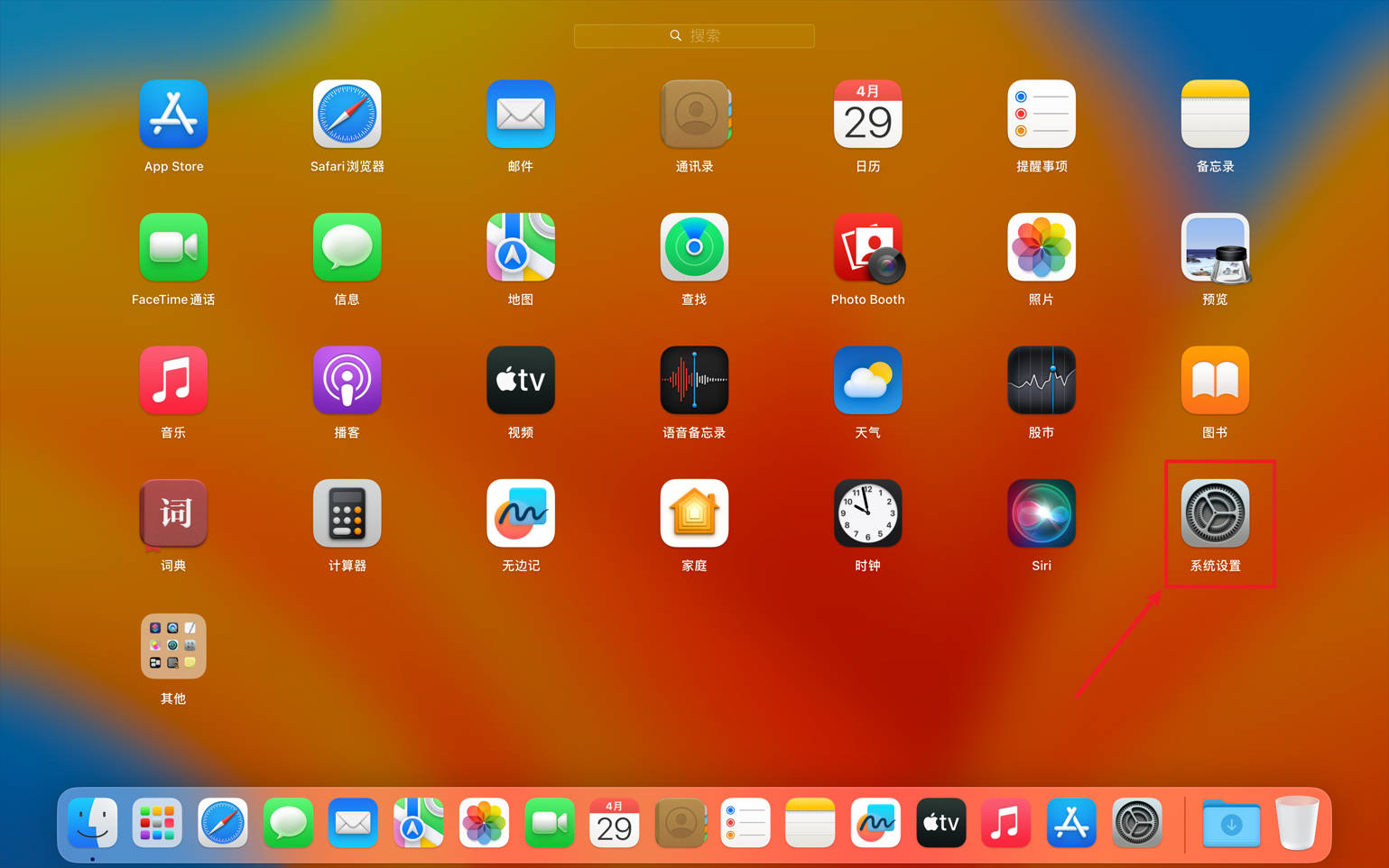Open FaceTime from the Dock
Screen dimensions: 1389x868
[550, 823]
